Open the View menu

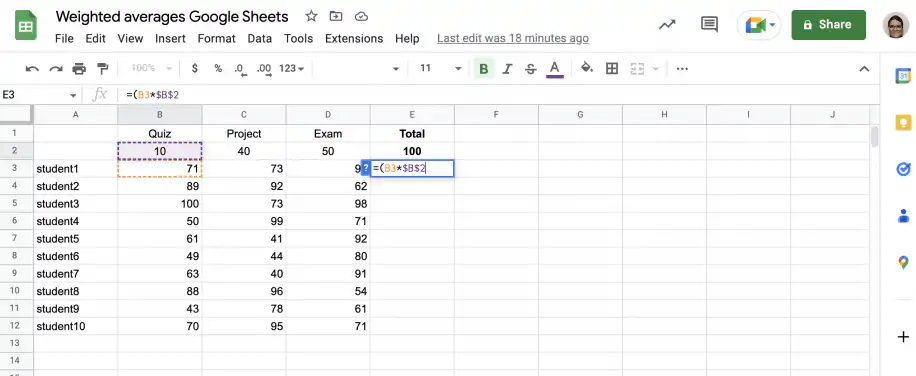coord(130,39)
